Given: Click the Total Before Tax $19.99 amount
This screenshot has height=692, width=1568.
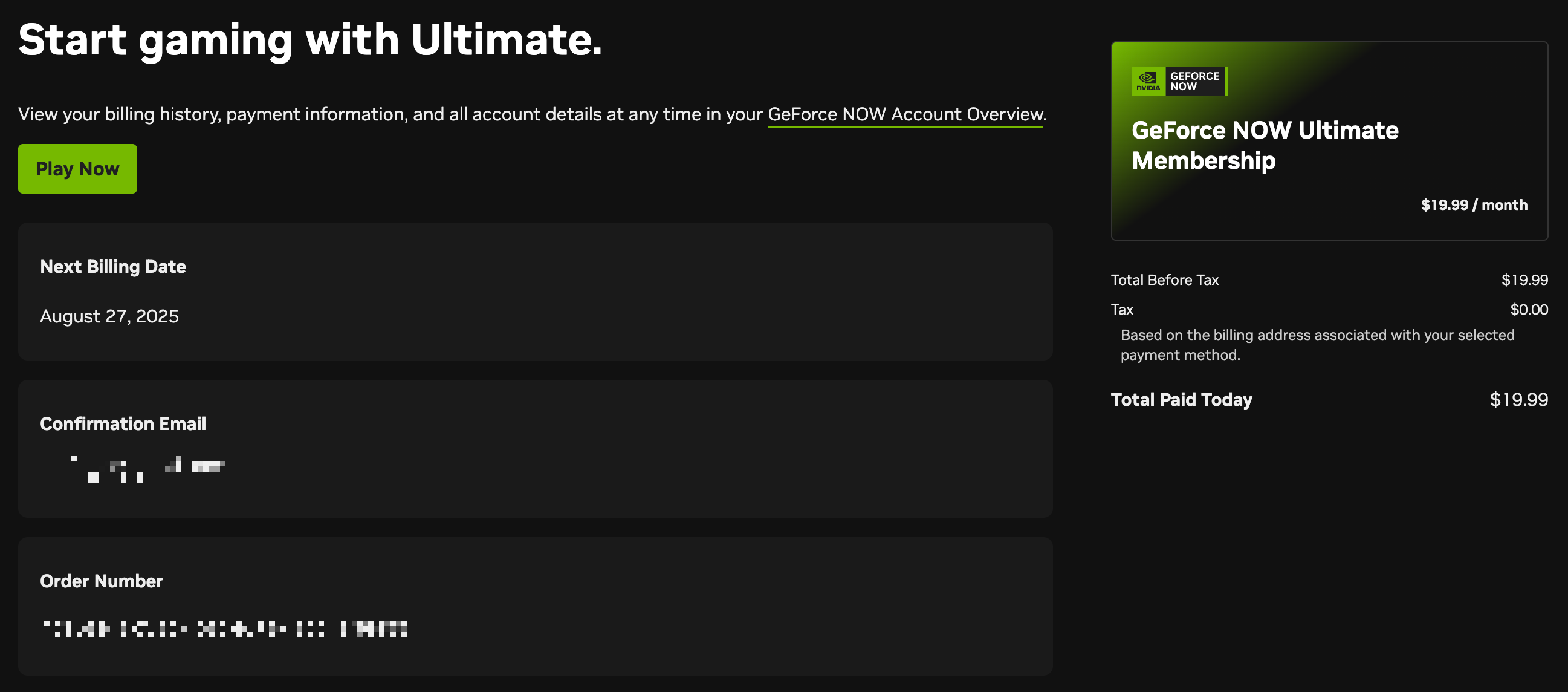Looking at the screenshot, I should [x=1524, y=280].
